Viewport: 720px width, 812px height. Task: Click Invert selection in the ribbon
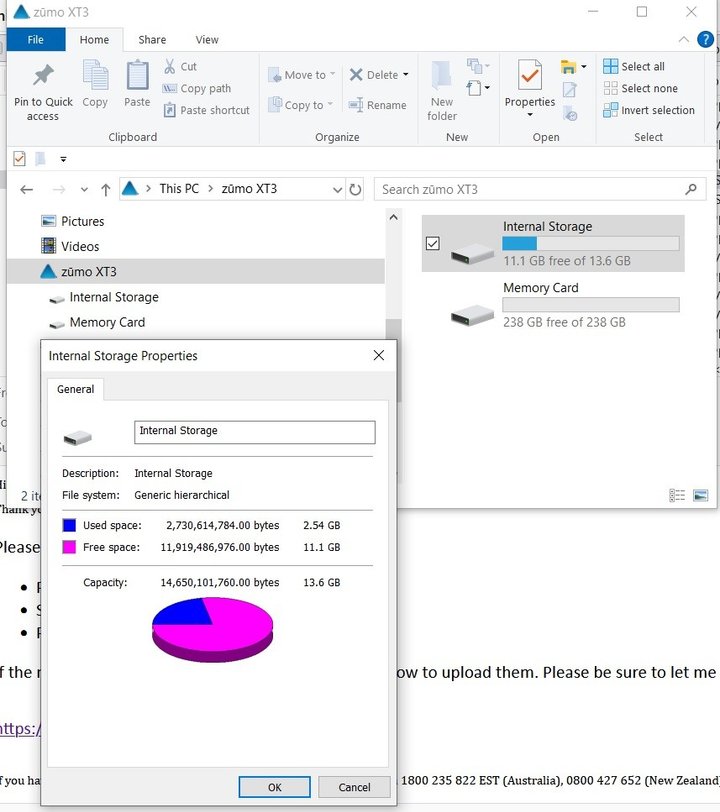click(x=649, y=110)
